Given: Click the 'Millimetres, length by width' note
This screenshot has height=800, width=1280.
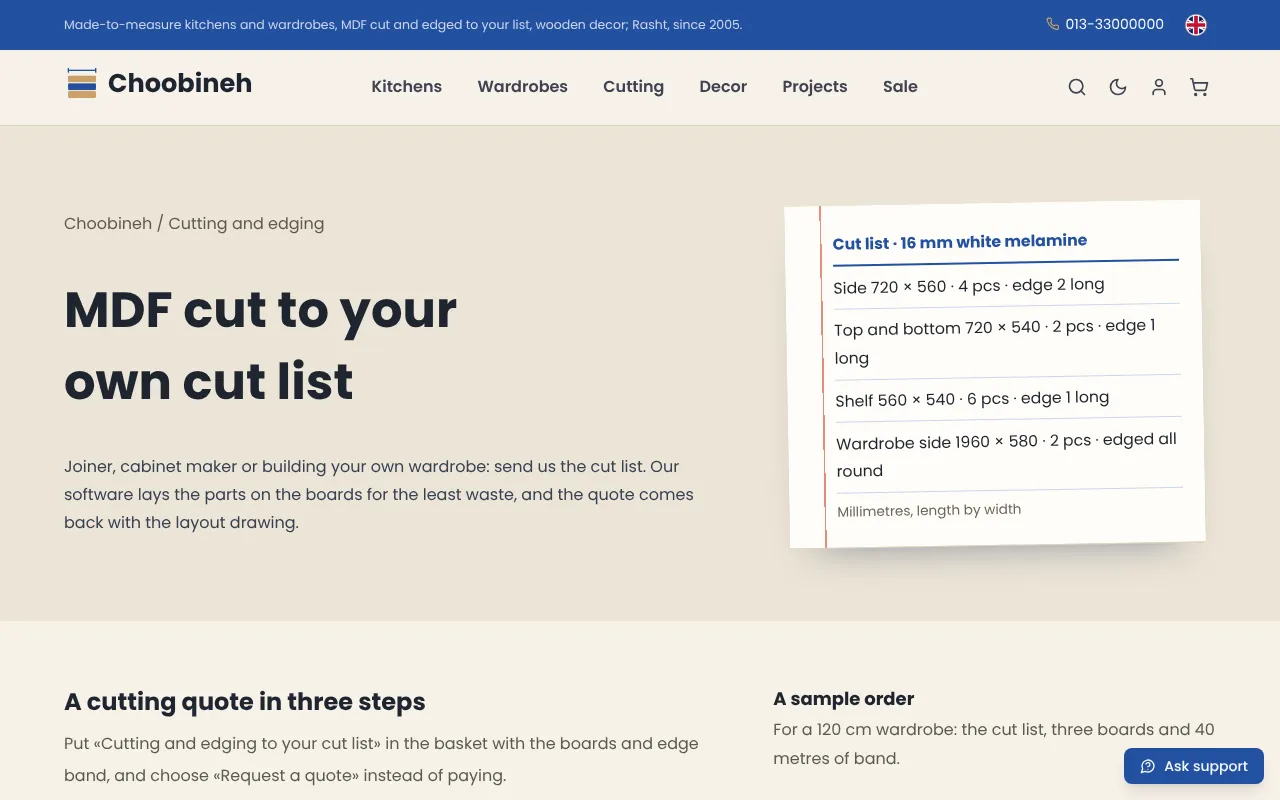Looking at the screenshot, I should (929, 510).
